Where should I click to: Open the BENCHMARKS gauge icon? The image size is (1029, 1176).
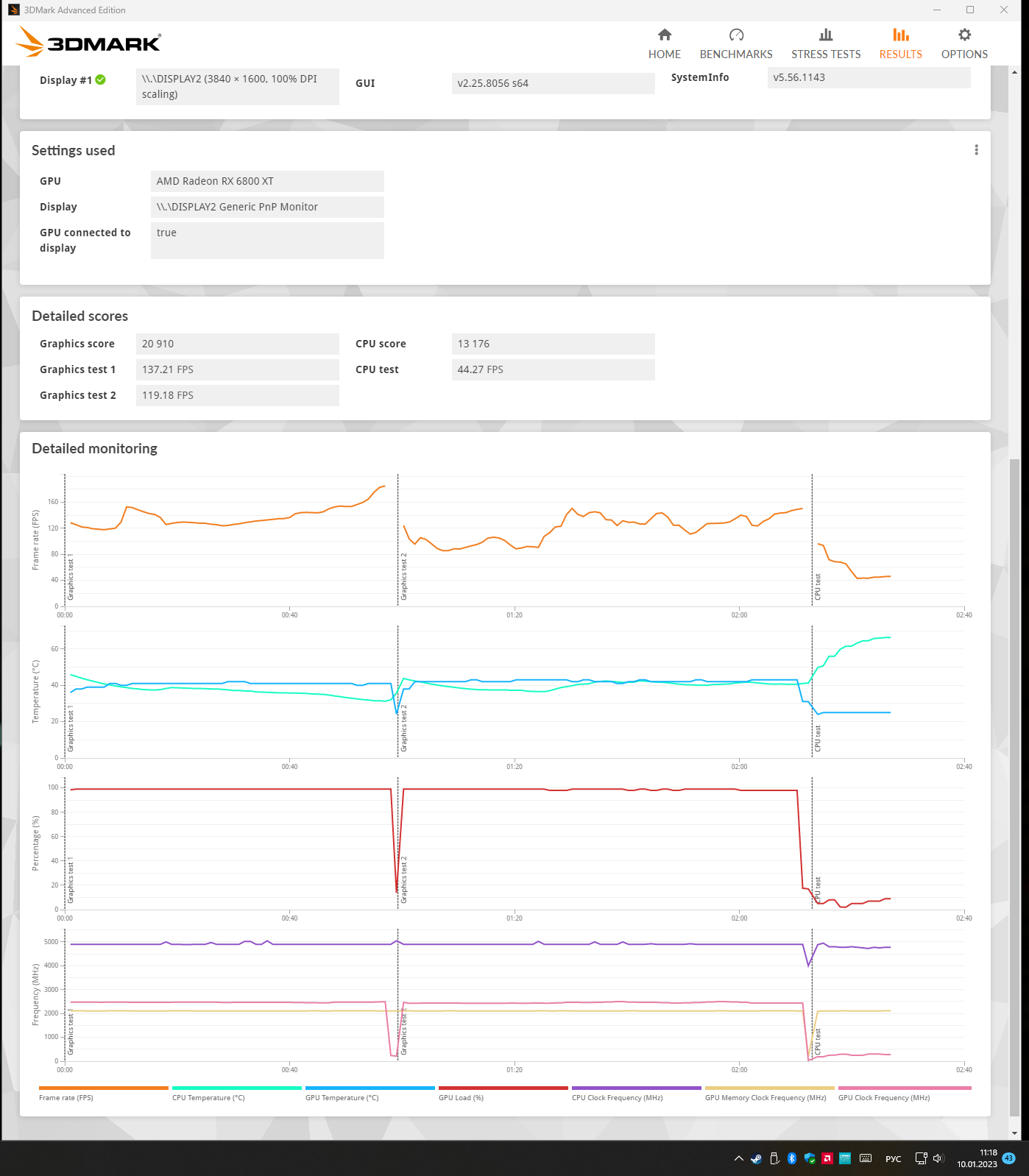point(736,35)
